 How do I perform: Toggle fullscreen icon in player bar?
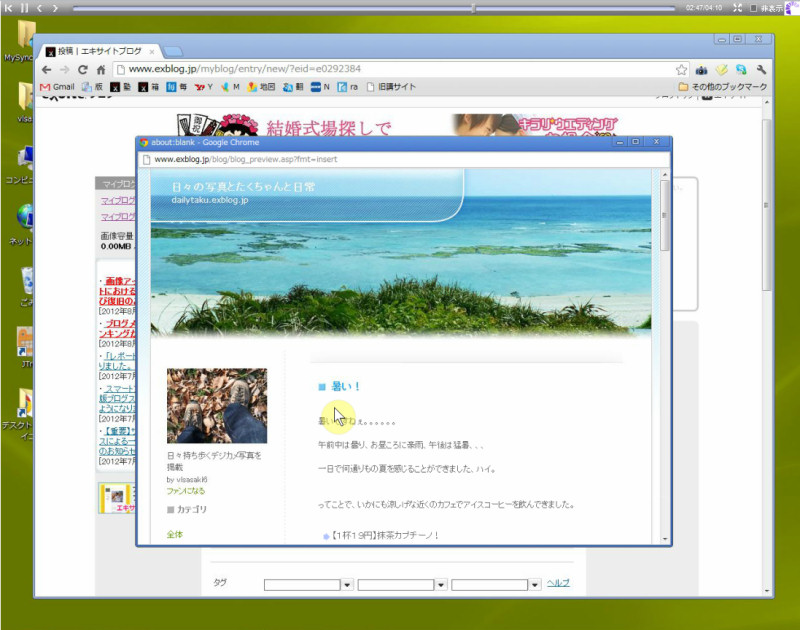coord(737,8)
